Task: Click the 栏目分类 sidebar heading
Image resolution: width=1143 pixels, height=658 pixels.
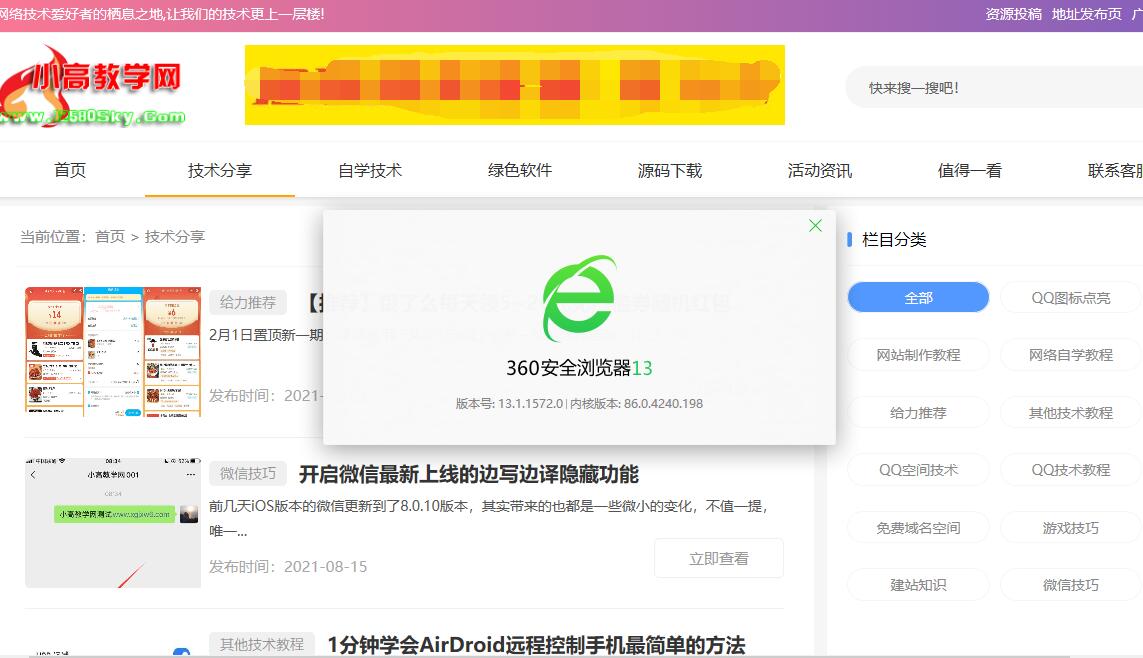Action: pos(894,240)
